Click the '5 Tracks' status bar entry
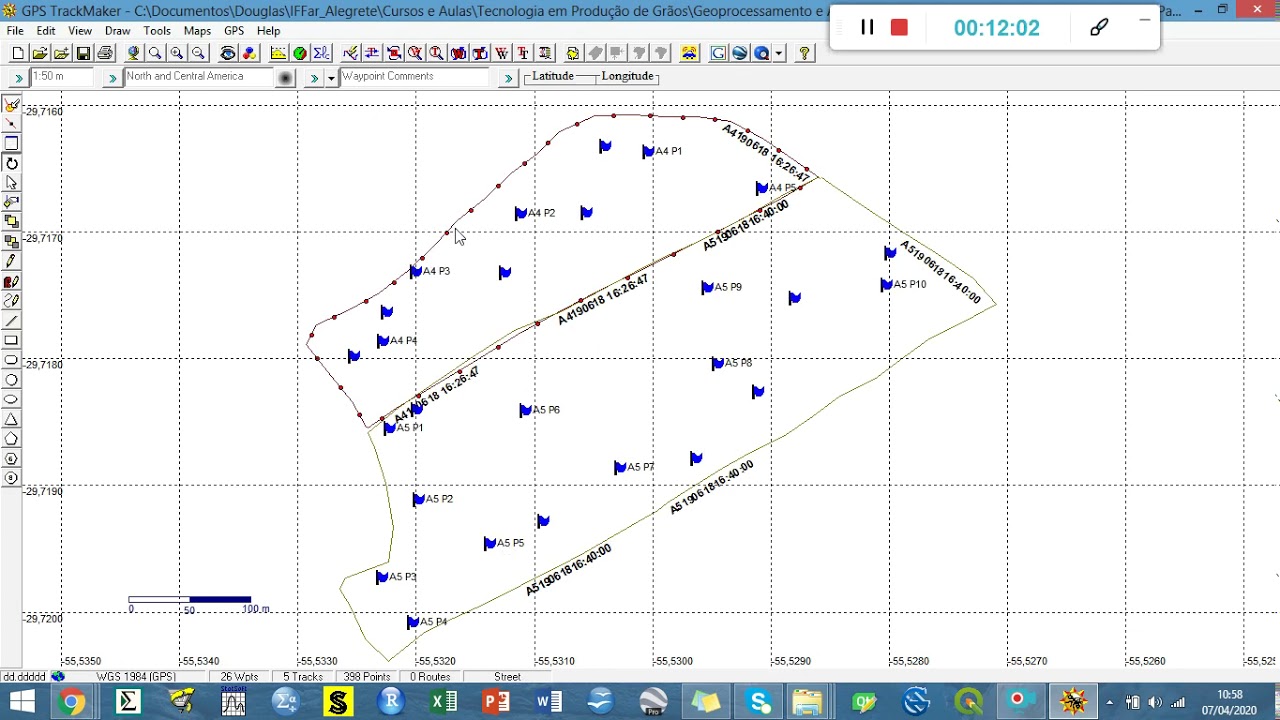 click(302, 677)
